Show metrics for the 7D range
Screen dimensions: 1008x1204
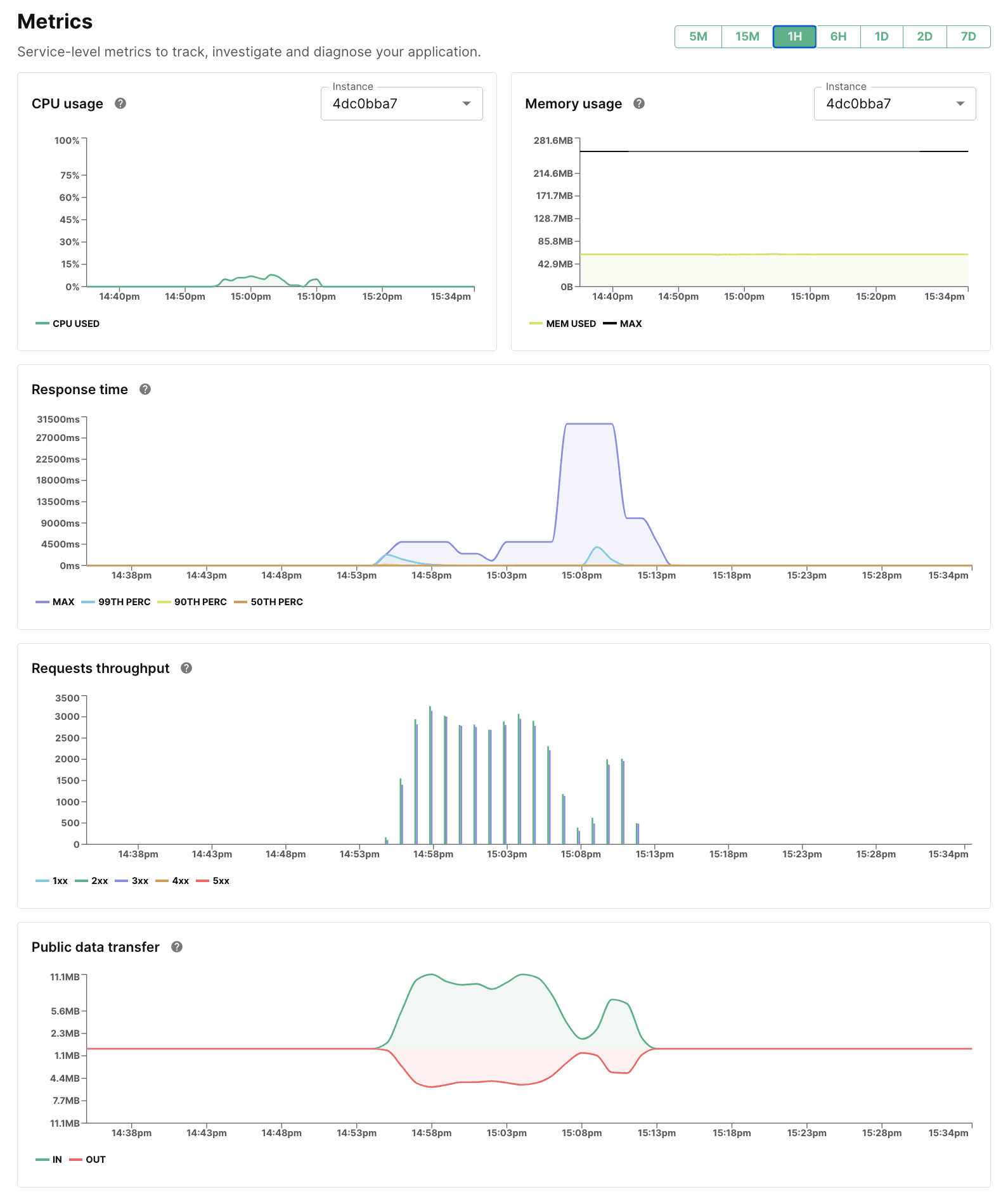(x=968, y=37)
